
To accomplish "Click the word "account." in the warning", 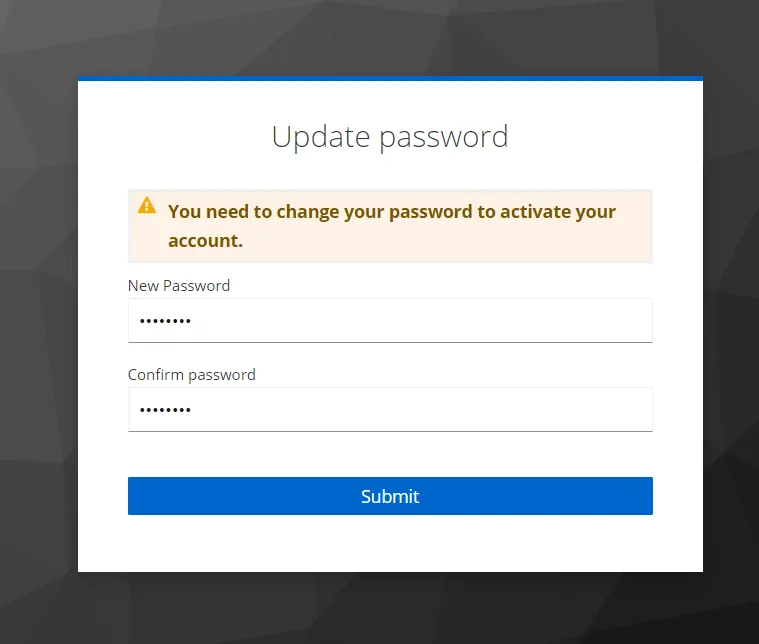I will click(x=205, y=241).
